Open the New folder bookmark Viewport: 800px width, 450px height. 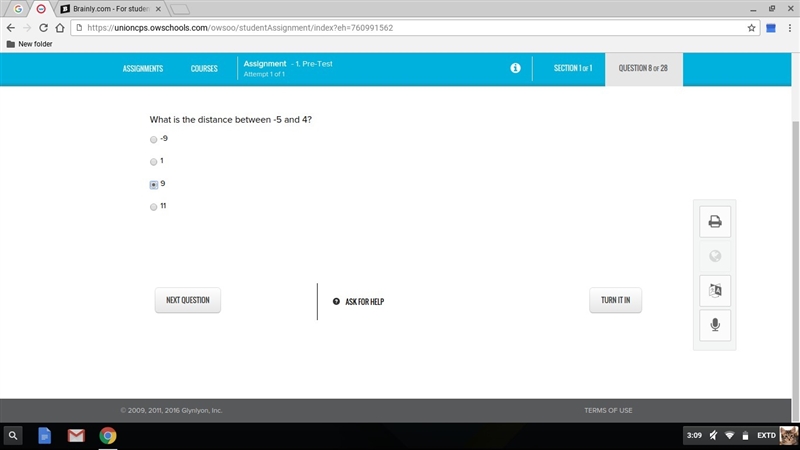point(29,44)
